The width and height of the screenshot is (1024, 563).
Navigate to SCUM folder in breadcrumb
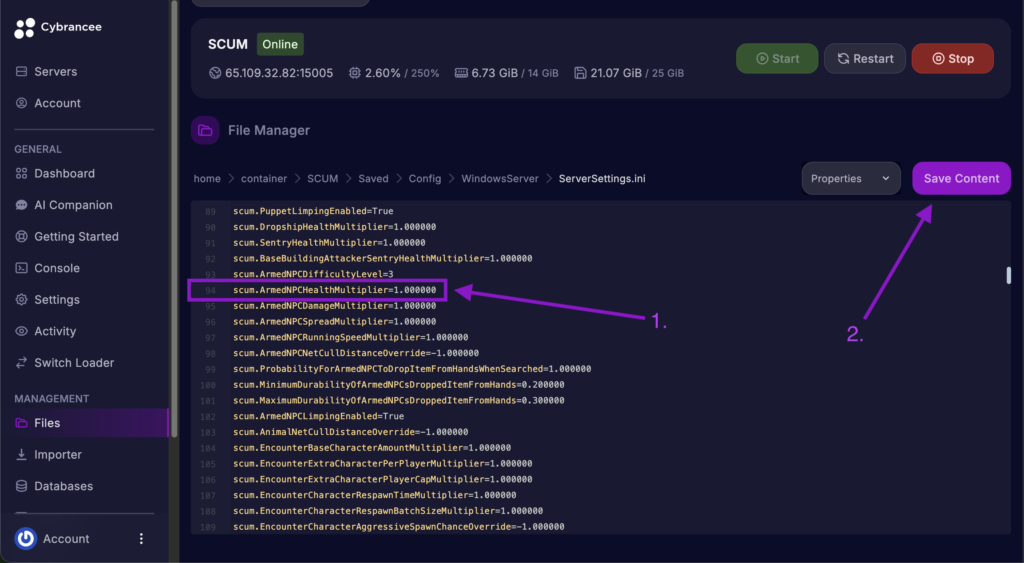(323, 178)
